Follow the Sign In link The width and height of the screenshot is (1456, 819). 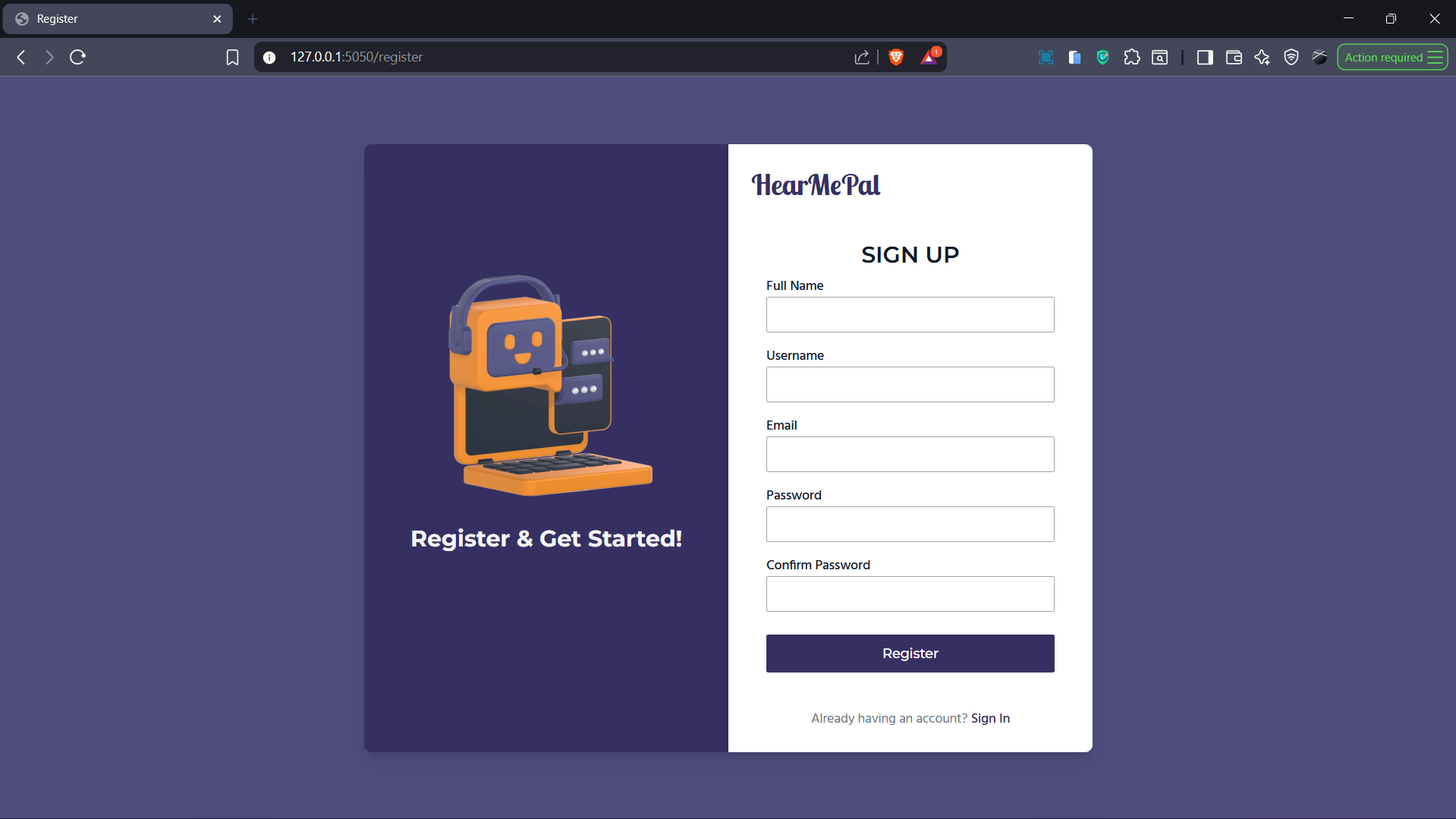tap(990, 718)
